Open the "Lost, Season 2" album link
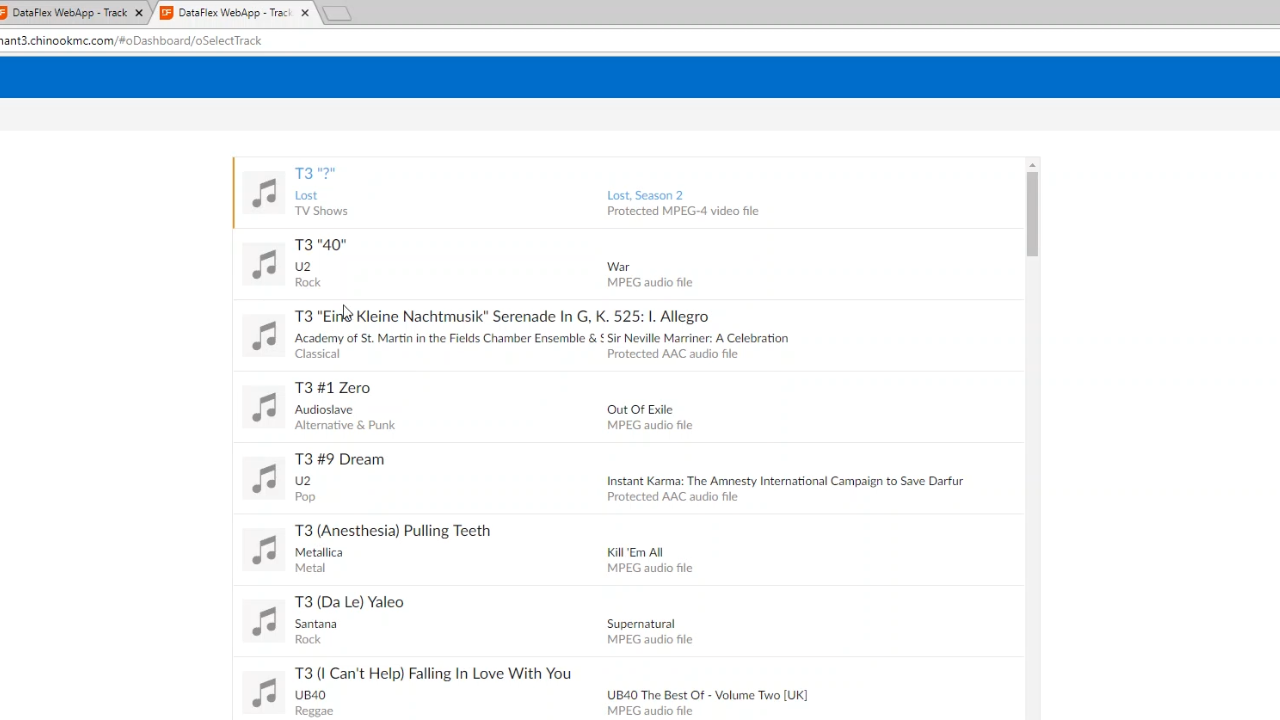The height and width of the screenshot is (720, 1280). [644, 195]
